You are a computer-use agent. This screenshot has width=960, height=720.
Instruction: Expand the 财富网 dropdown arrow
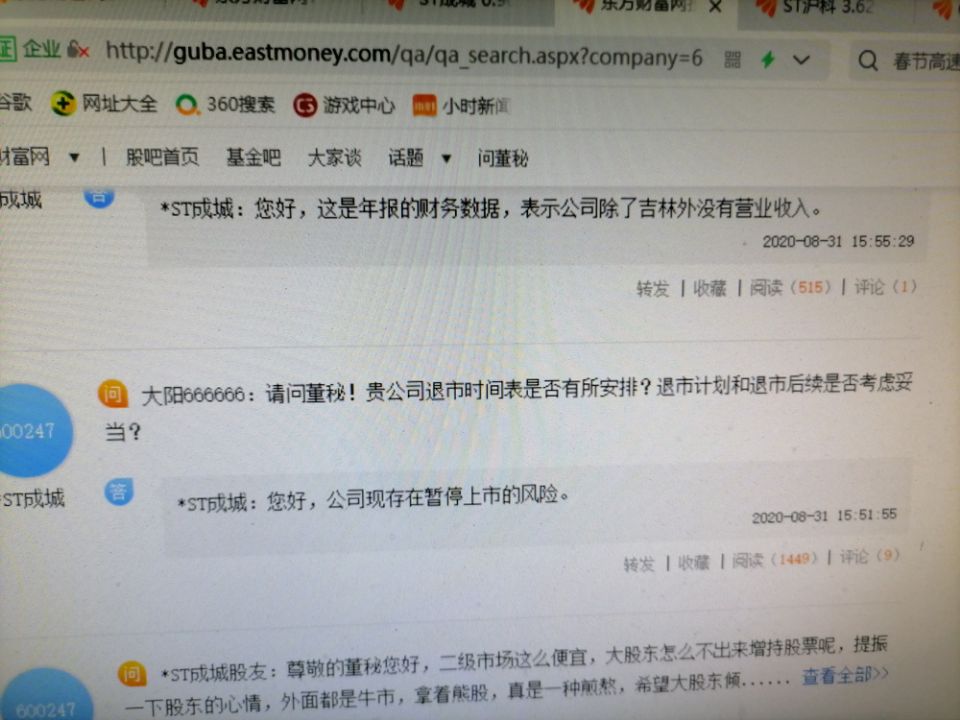pyautogui.click(x=74, y=158)
